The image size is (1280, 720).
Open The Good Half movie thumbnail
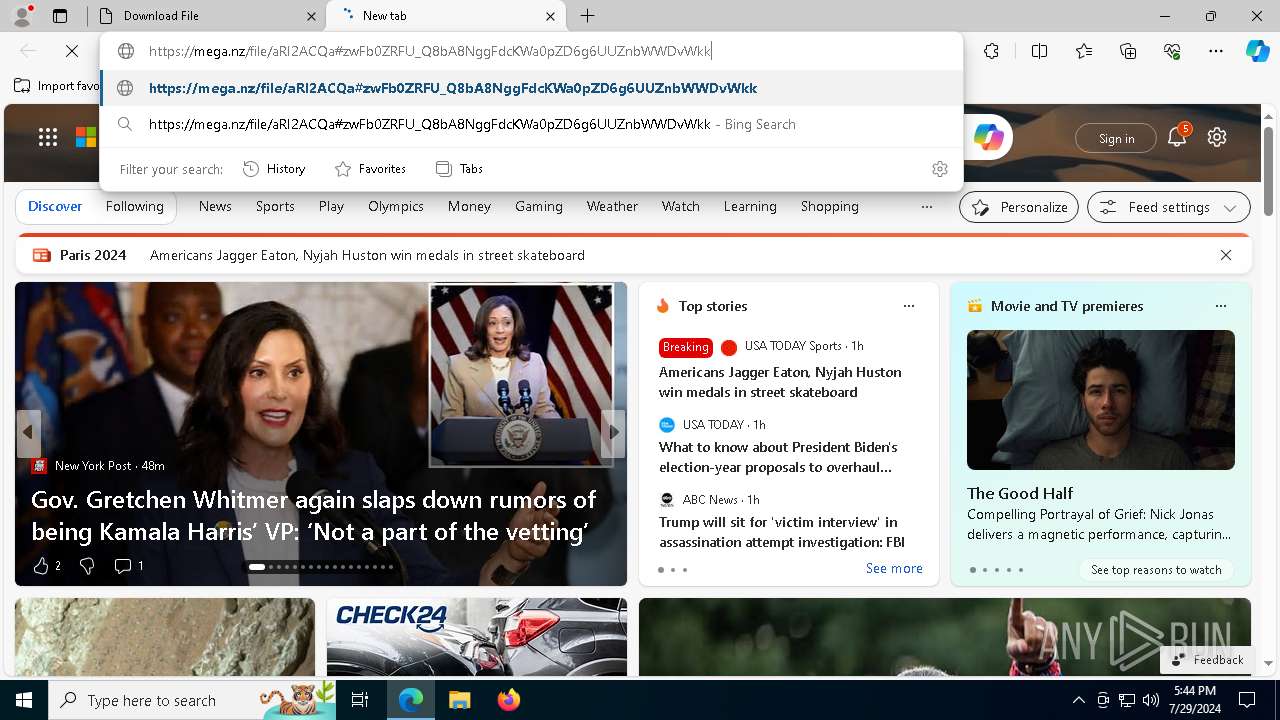1101,399
